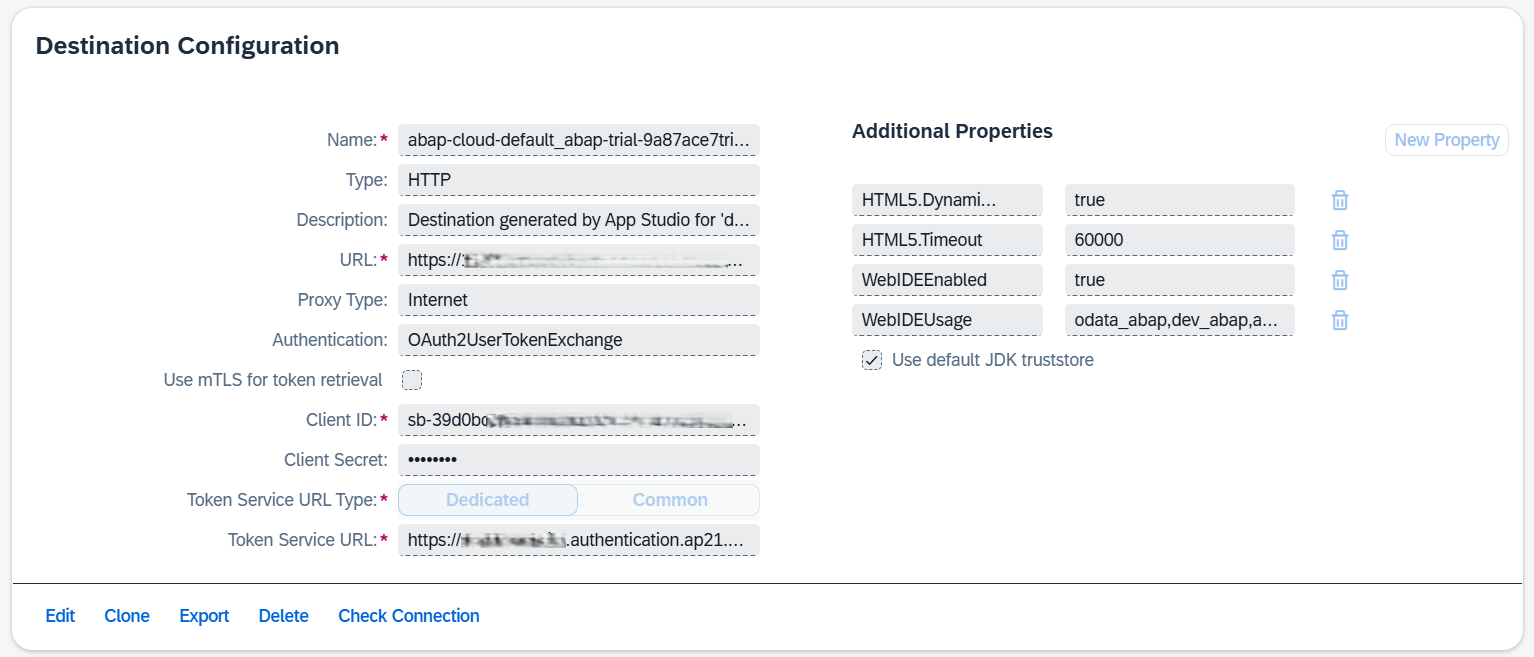Image resolution: width=1534 pixels, height=657 pixels.
Task: Delete the WebIDEEnabled property
Action: (1339, 280)
